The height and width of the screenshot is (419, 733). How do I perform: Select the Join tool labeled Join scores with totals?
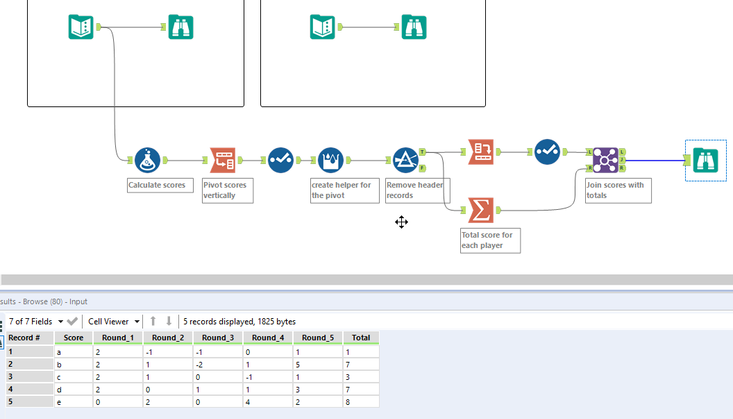[x=605, y=160]
